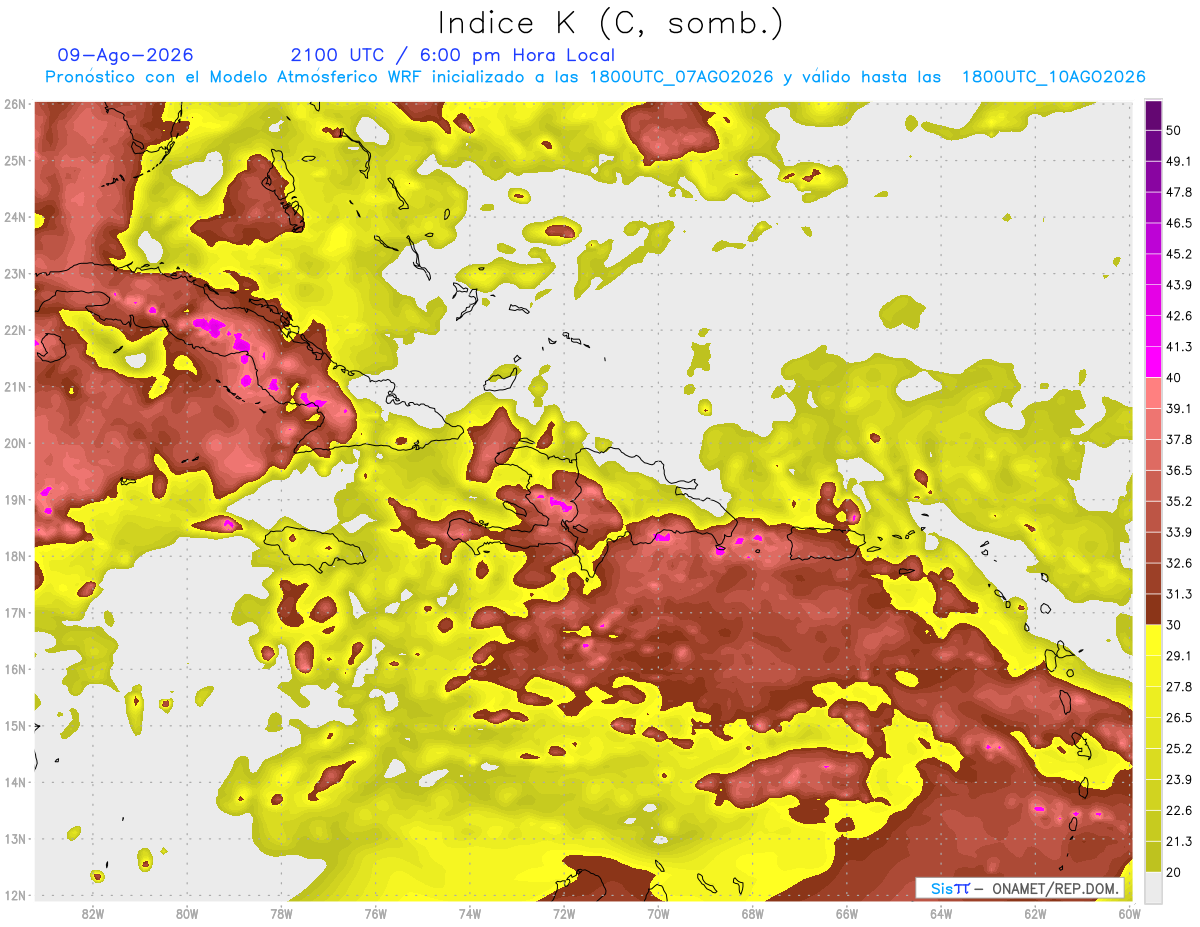
Task: Click the '22N' latitude label
Action: pyautogui.click(x=15, y=330)
